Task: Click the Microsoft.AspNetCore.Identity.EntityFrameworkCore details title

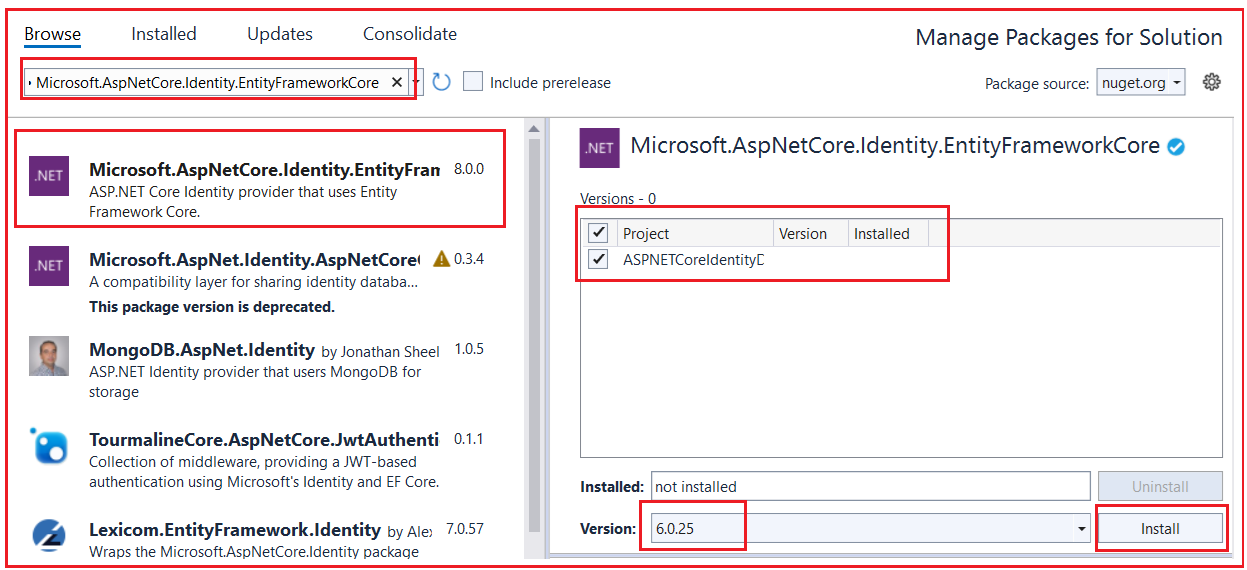Action: (x=895, y=146)
